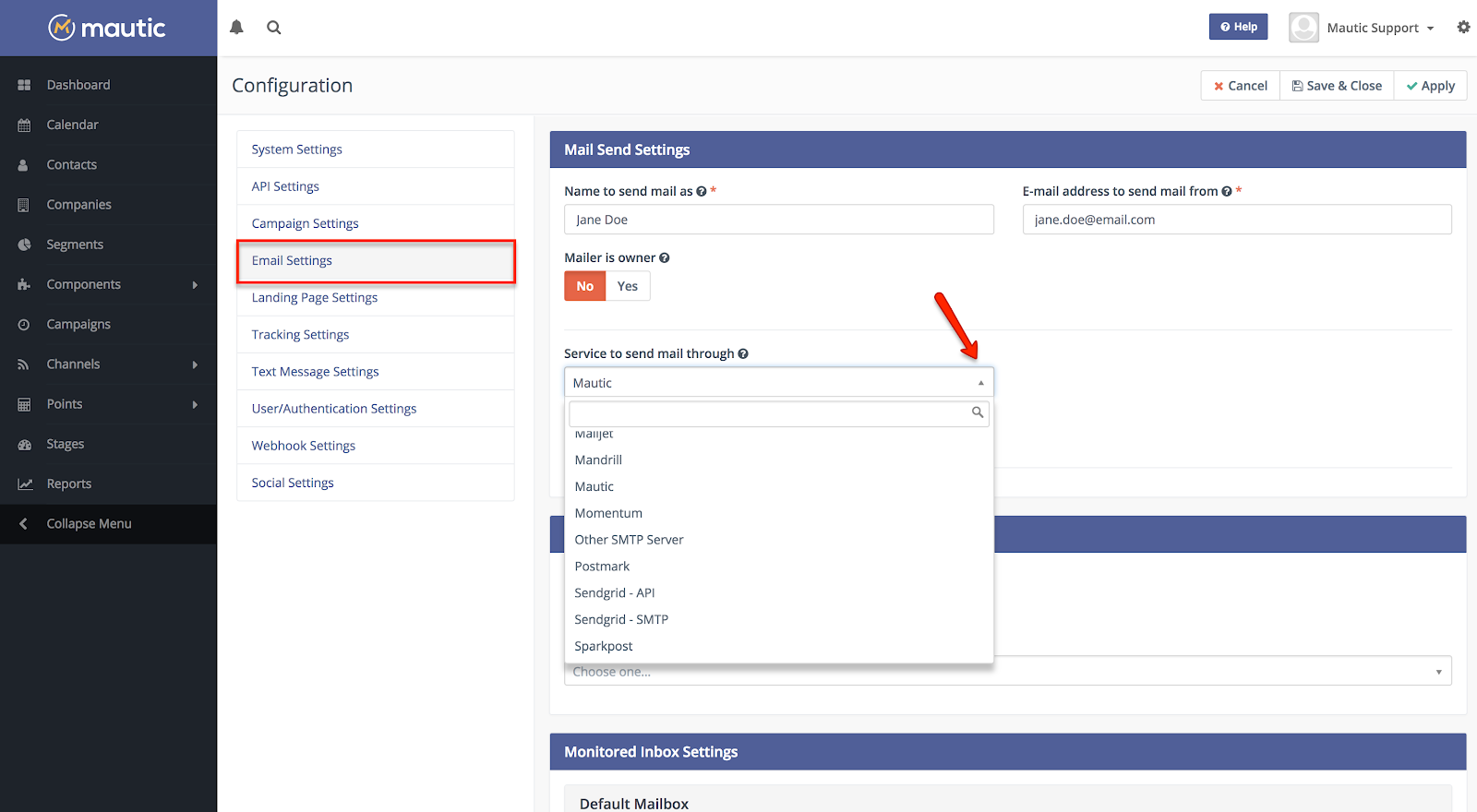
Task: Click the Stages gauge icon
Action: click(24, 444)
